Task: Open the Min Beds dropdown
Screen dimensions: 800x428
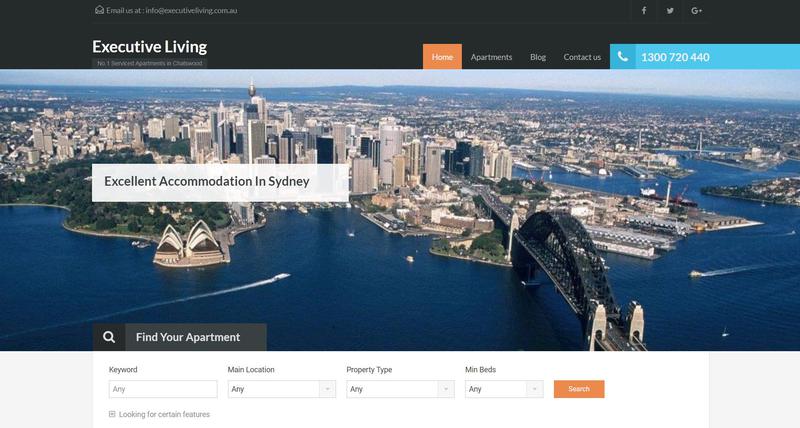Action: point(504,389)
